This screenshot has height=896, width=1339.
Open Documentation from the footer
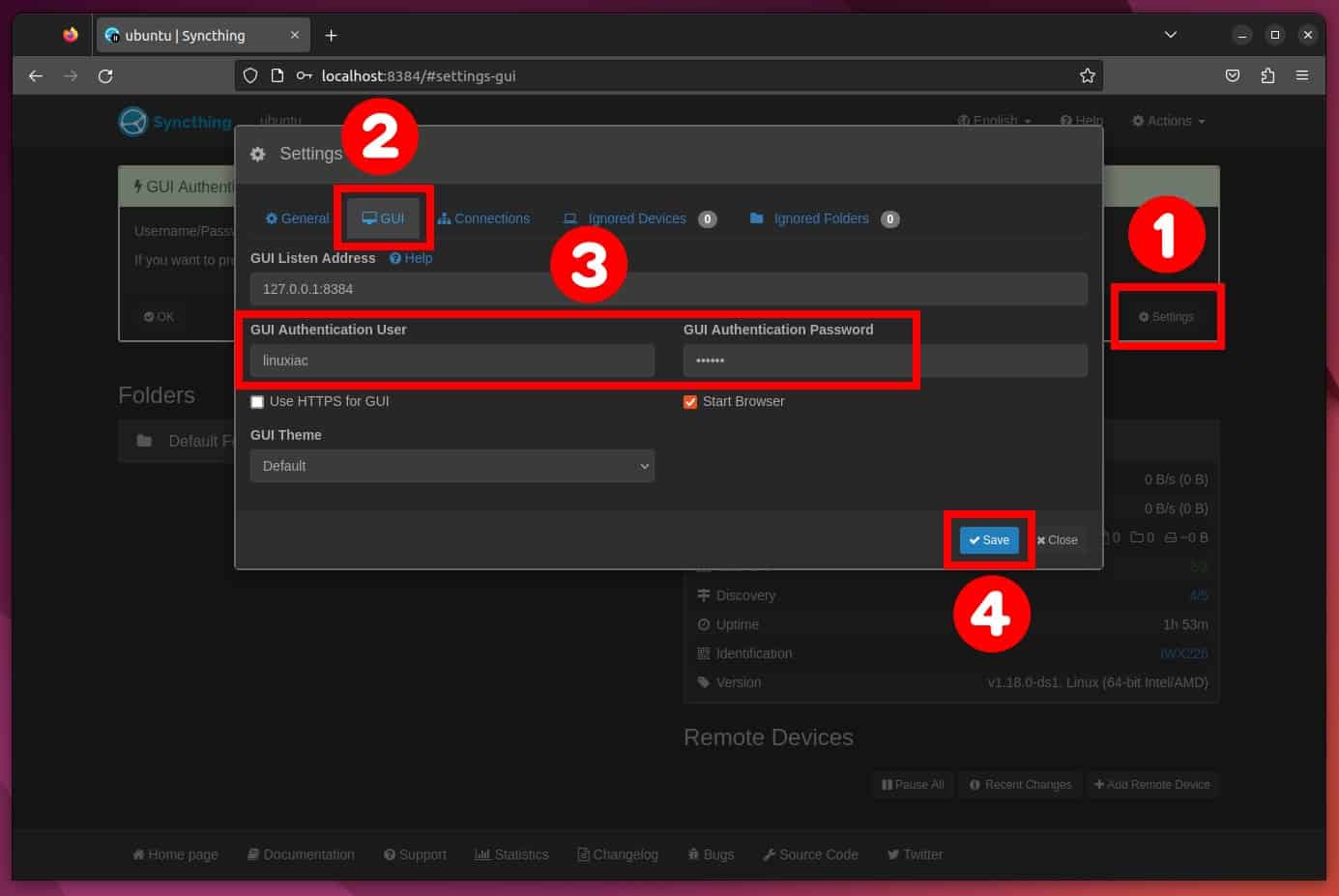tap(301, 854)
